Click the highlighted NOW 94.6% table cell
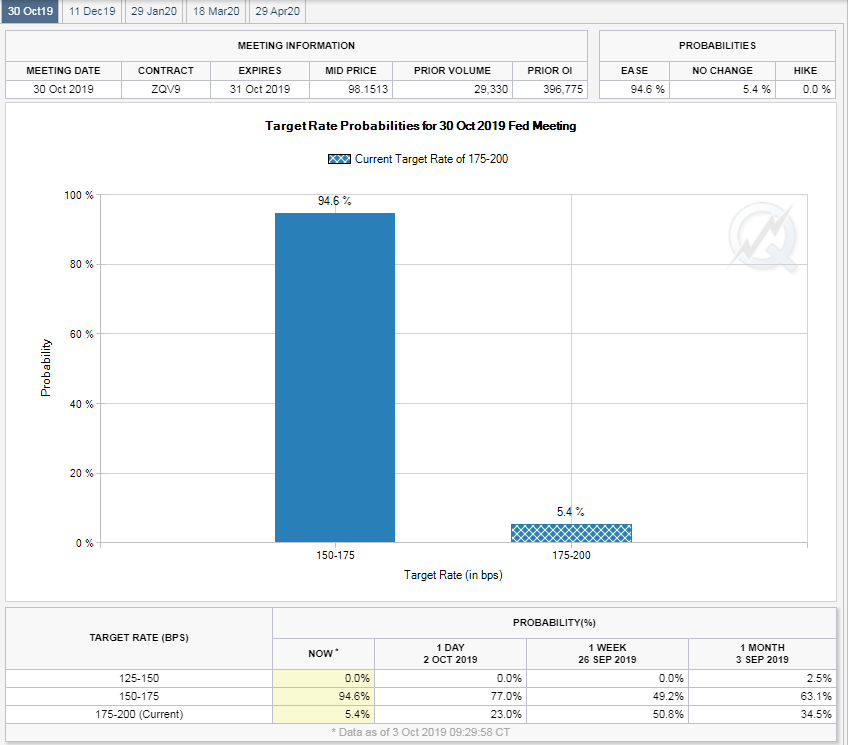This screenshot has height=745, width=848. click(323, 696)
